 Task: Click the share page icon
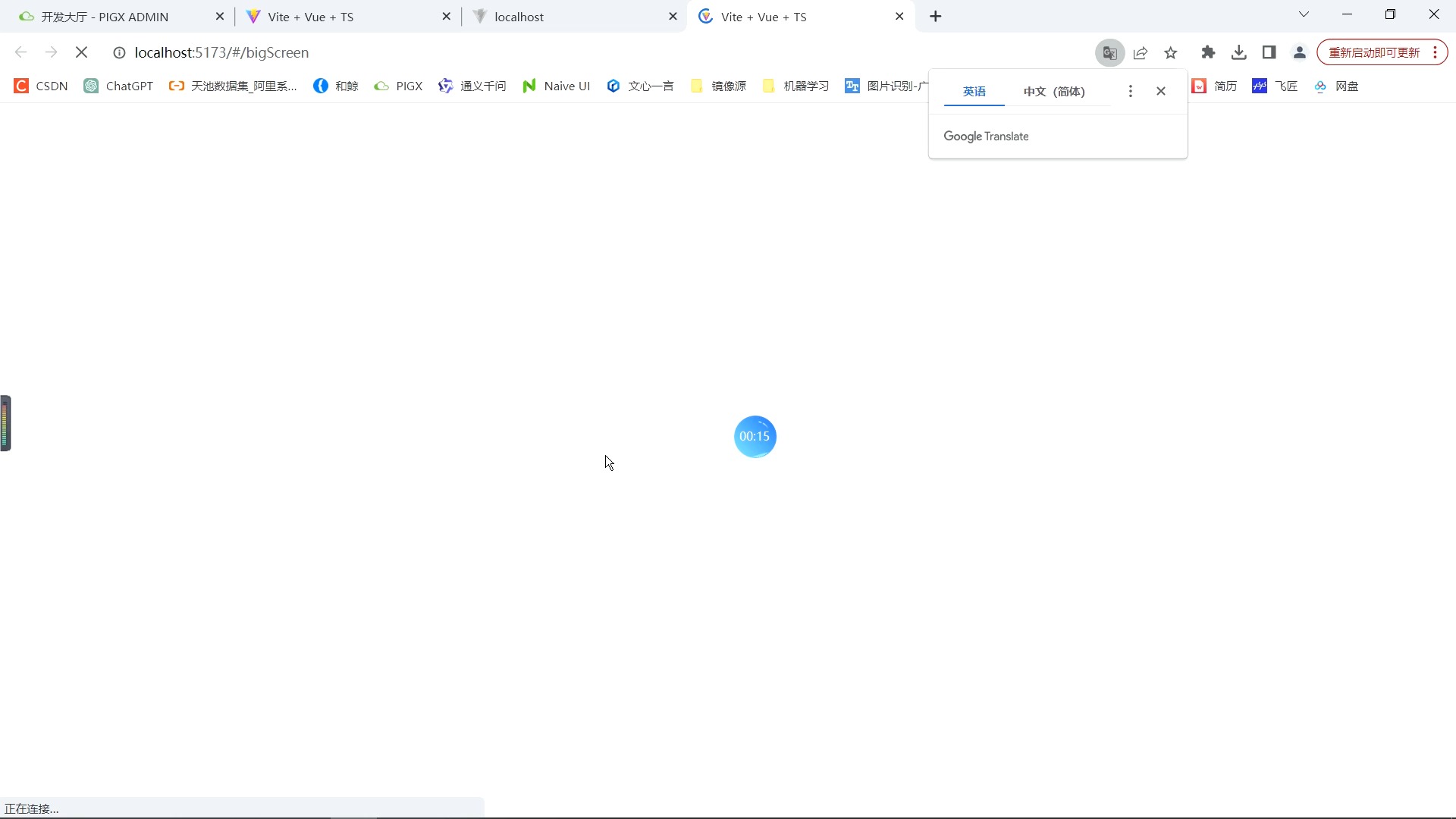[1141, 52]
